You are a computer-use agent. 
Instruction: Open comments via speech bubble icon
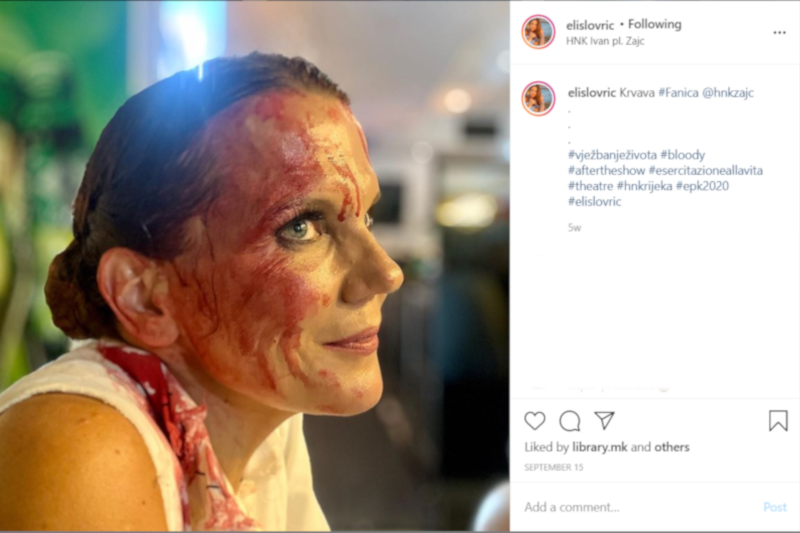(x=570, y=421)
